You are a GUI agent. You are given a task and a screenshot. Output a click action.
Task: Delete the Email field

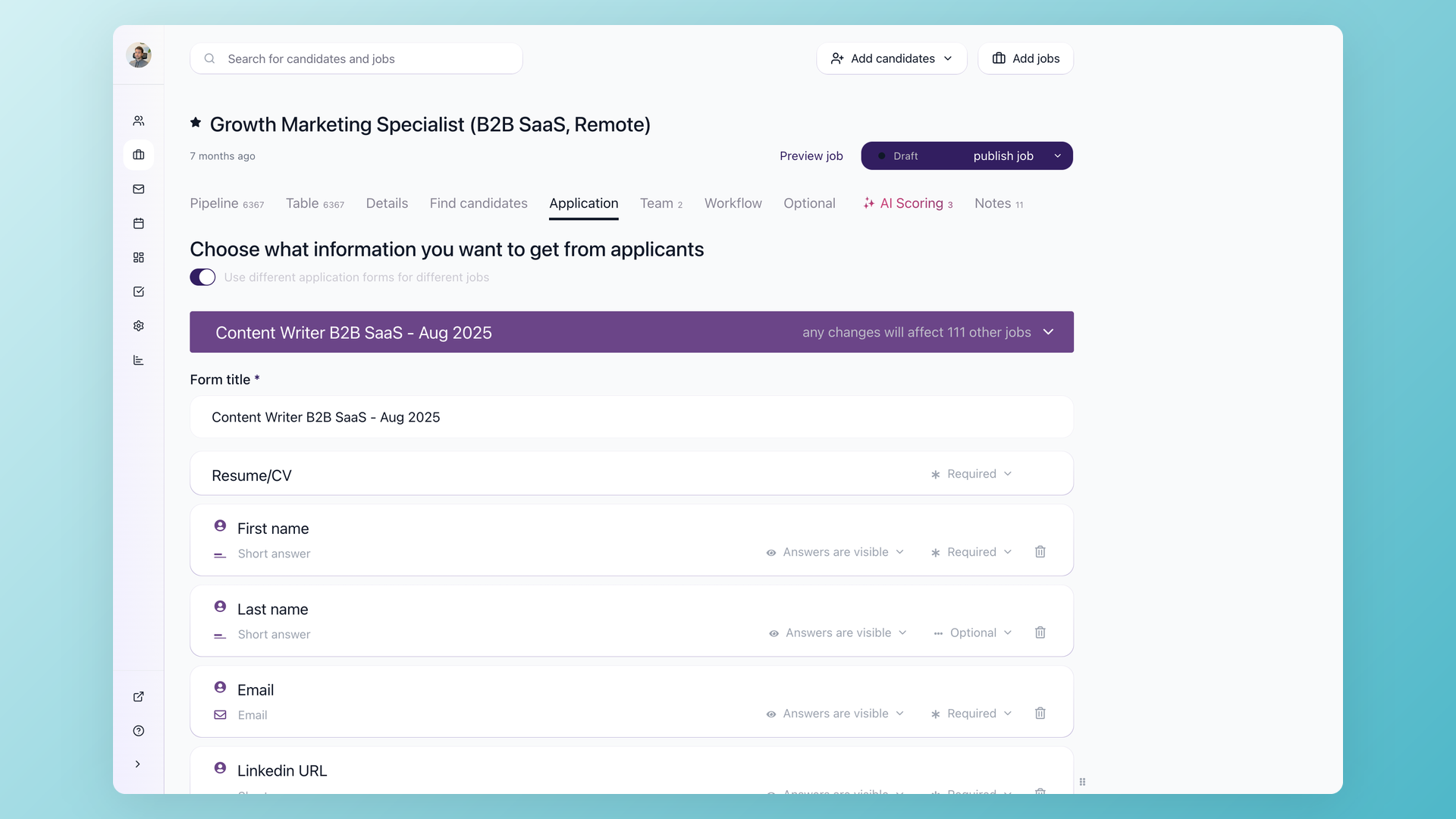coord(1040,714)
